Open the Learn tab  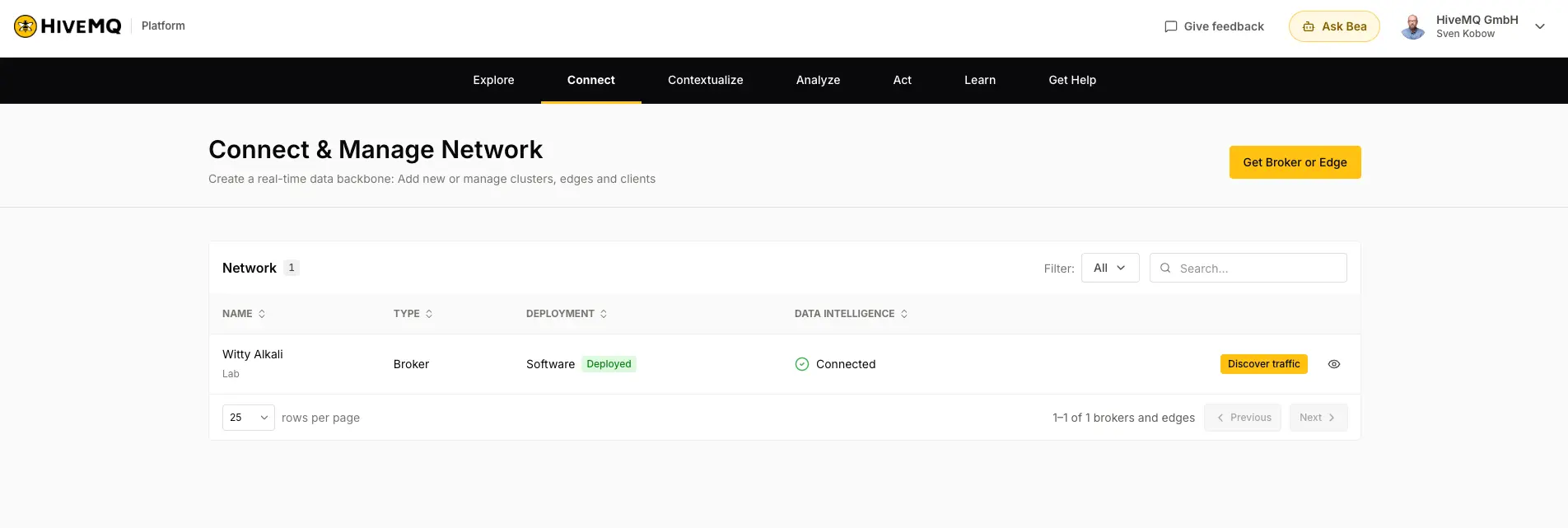point(980,80)
